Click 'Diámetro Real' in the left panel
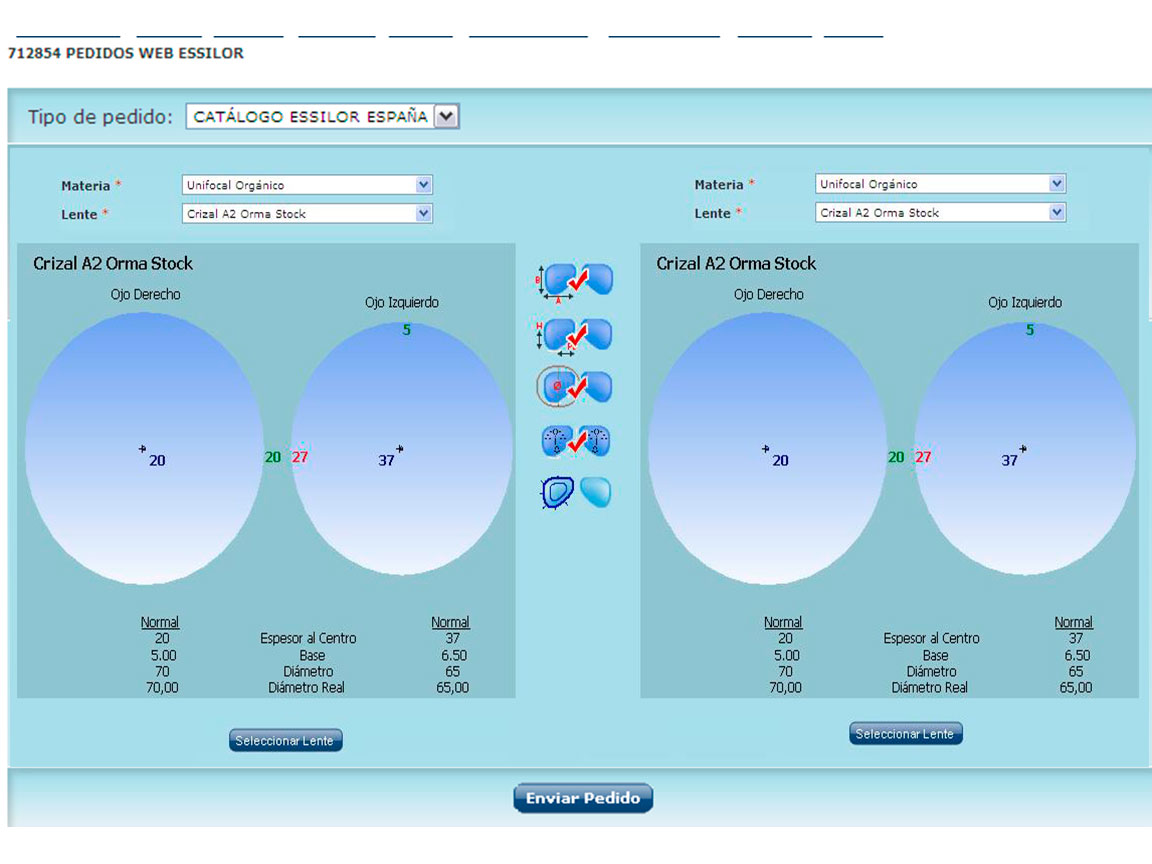The width and height of the screenshot is (1152, 864). 306,688
